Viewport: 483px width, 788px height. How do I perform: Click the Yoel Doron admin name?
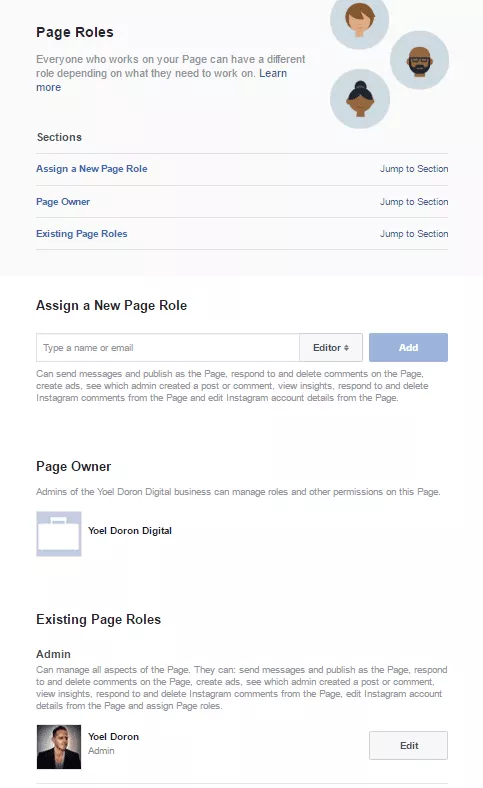114,737
